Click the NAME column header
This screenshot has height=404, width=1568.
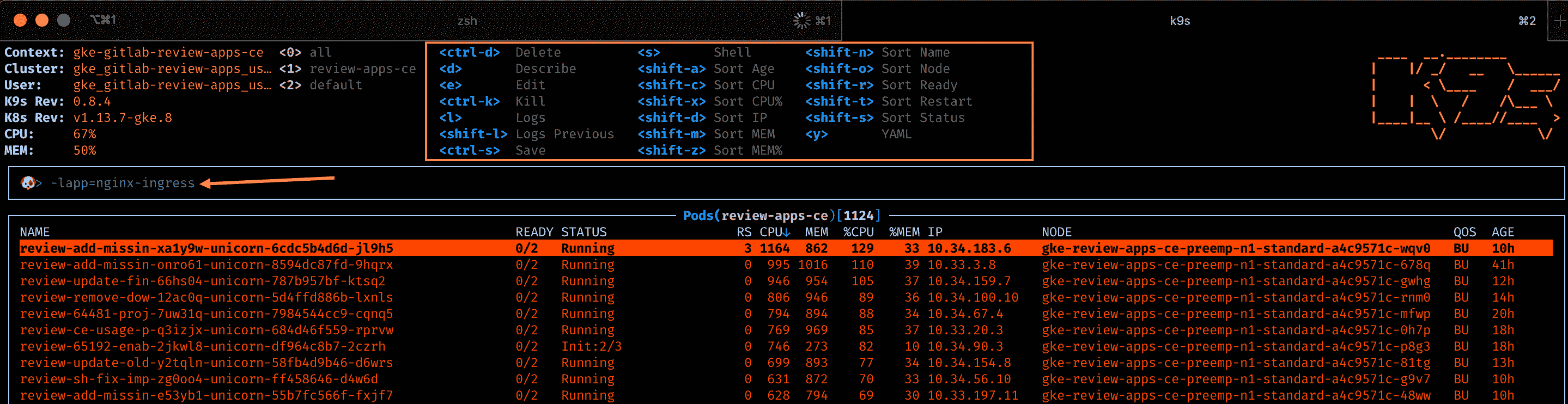coord(35,232)
